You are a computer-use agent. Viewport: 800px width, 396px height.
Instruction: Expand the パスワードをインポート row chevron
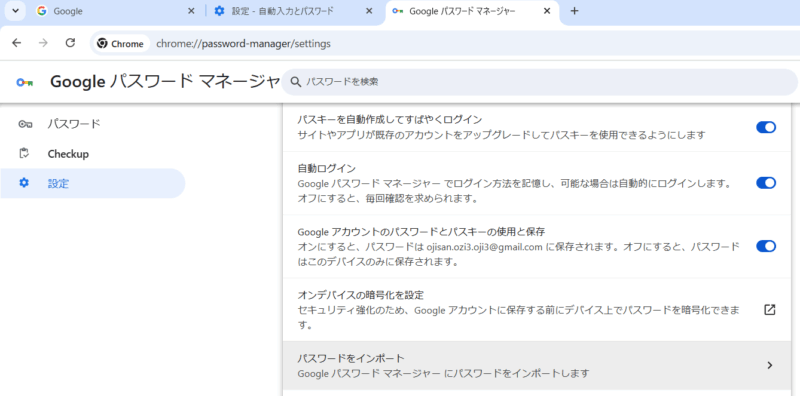coord(770,365)
